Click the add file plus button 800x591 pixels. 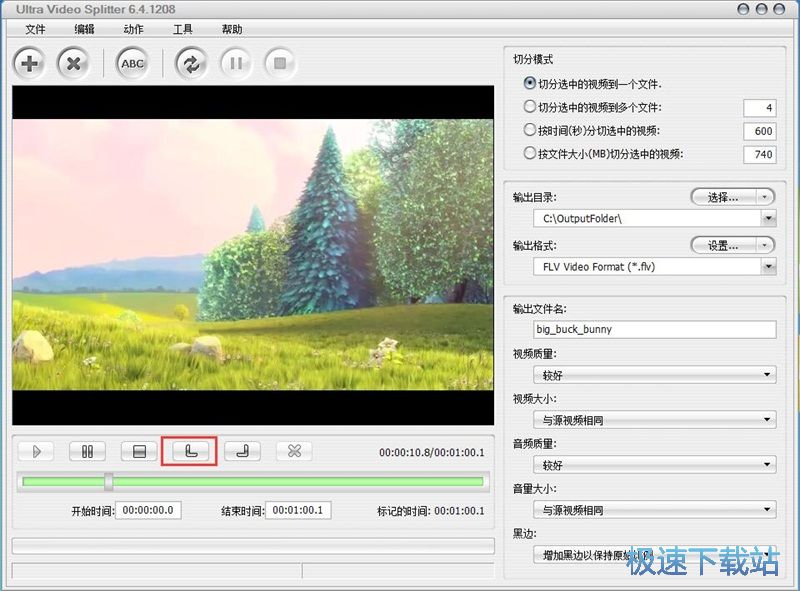[29, 63]
